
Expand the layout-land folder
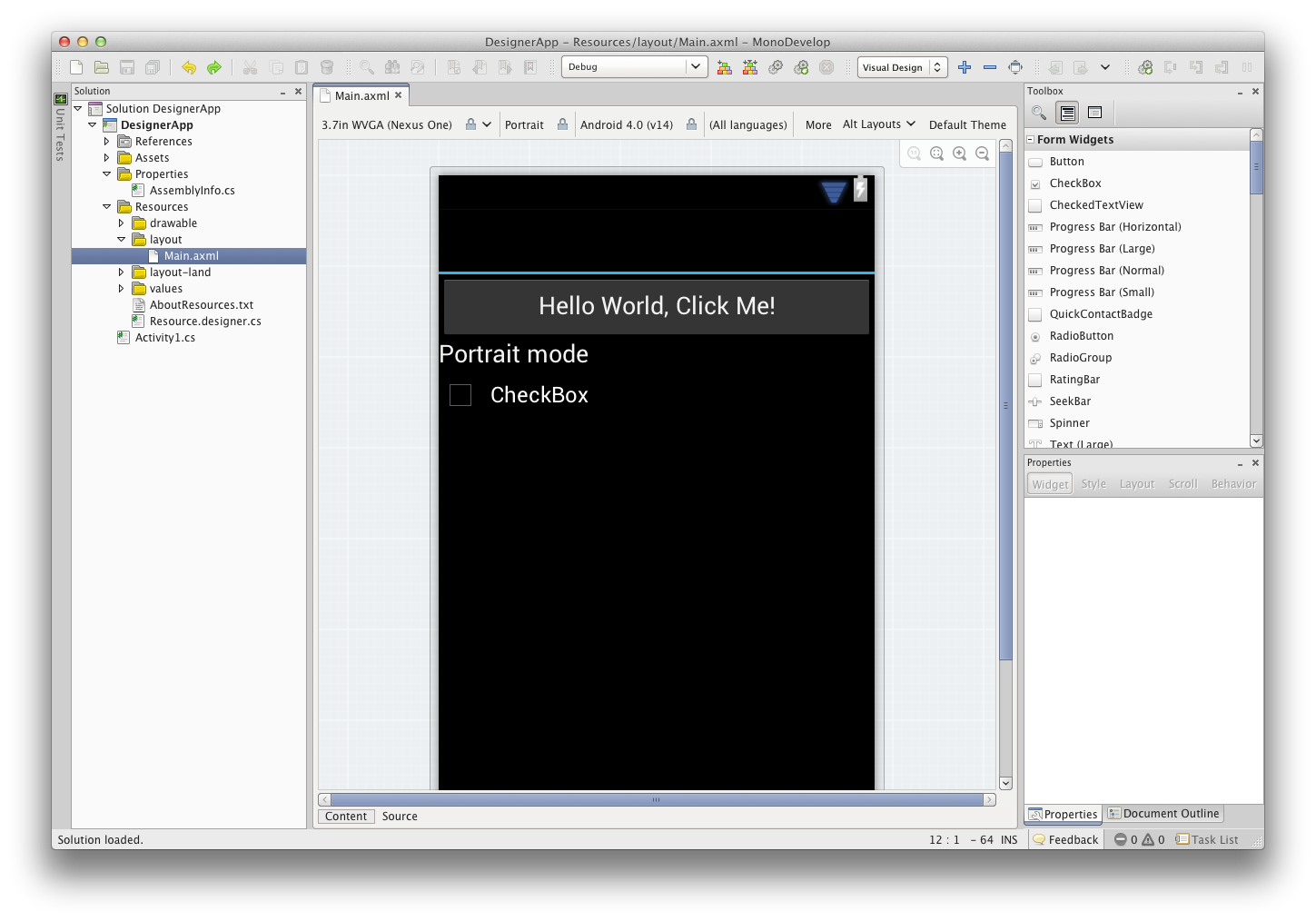pos(121,272)
